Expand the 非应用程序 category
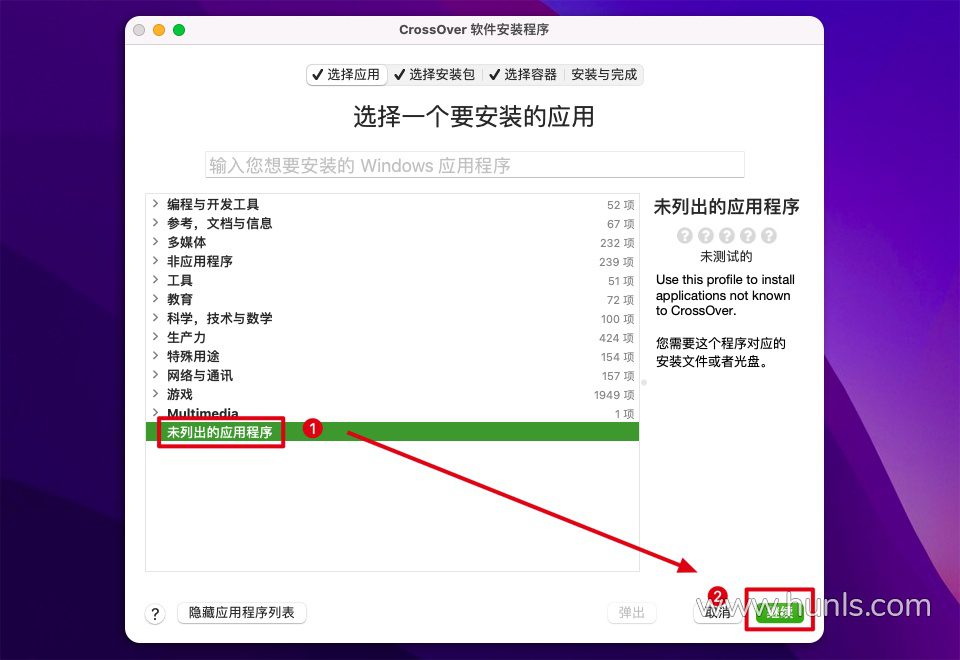Image resolution: width=960 pixels, height=660 pixels. click(156, 261)
